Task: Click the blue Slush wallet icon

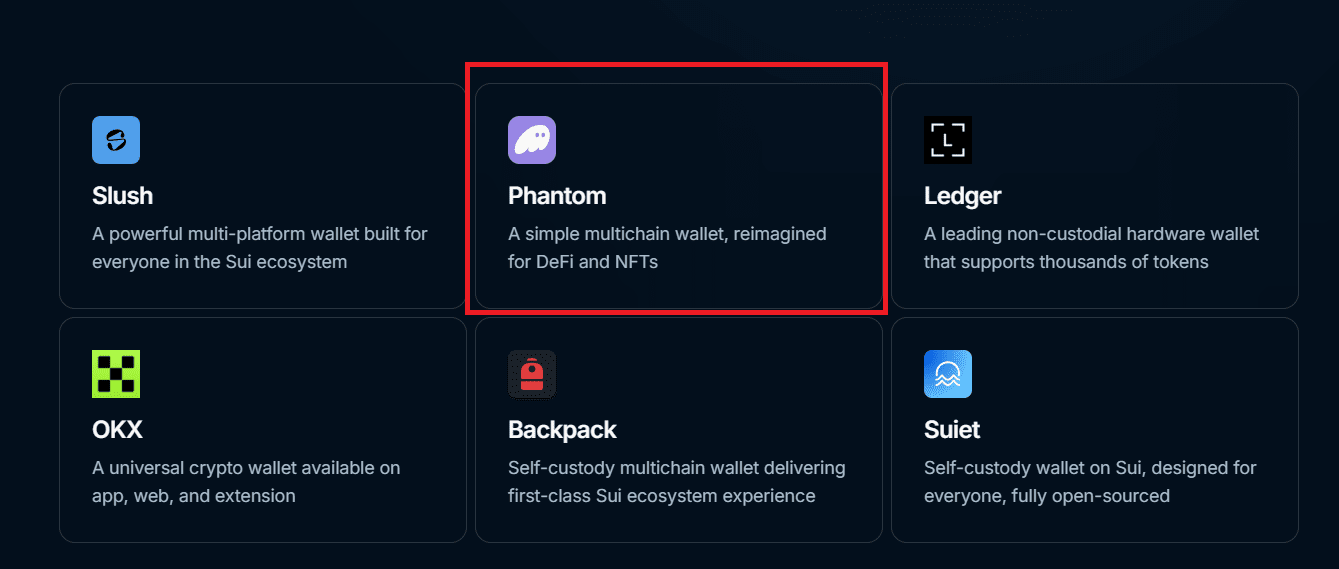Action: (116, 140)
